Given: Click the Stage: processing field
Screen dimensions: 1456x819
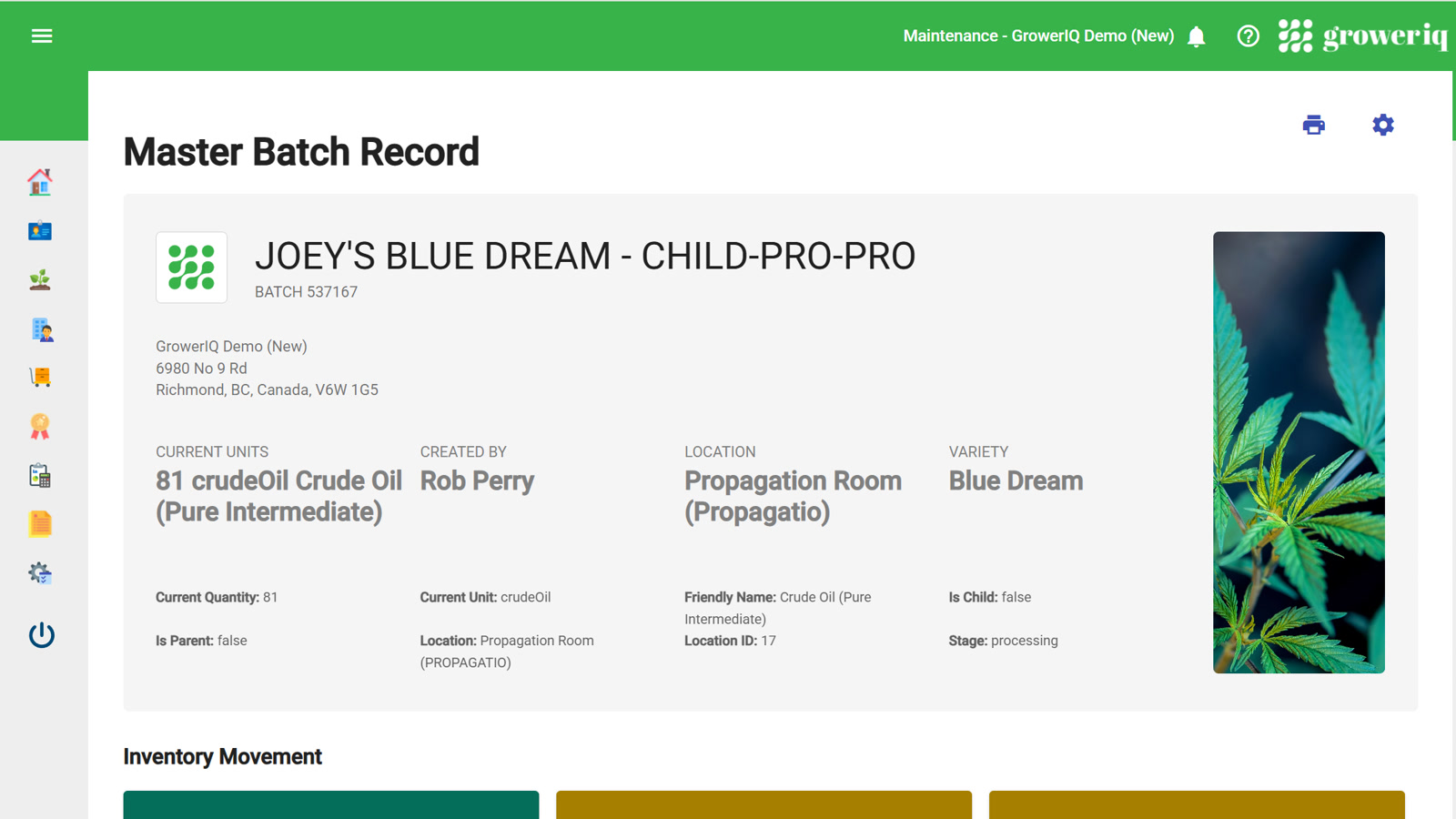Looking at the screenshot, I should click(x=1003, y=641).
